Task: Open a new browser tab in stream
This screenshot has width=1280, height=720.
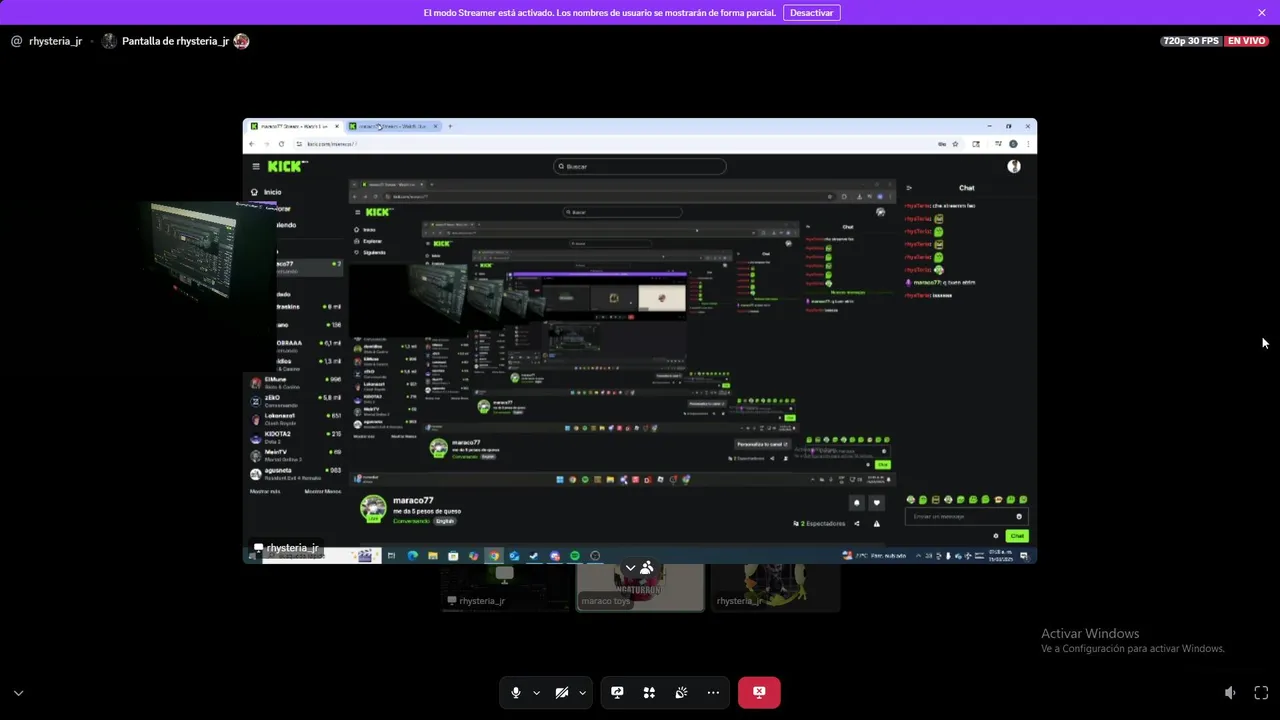Action: 450,126
